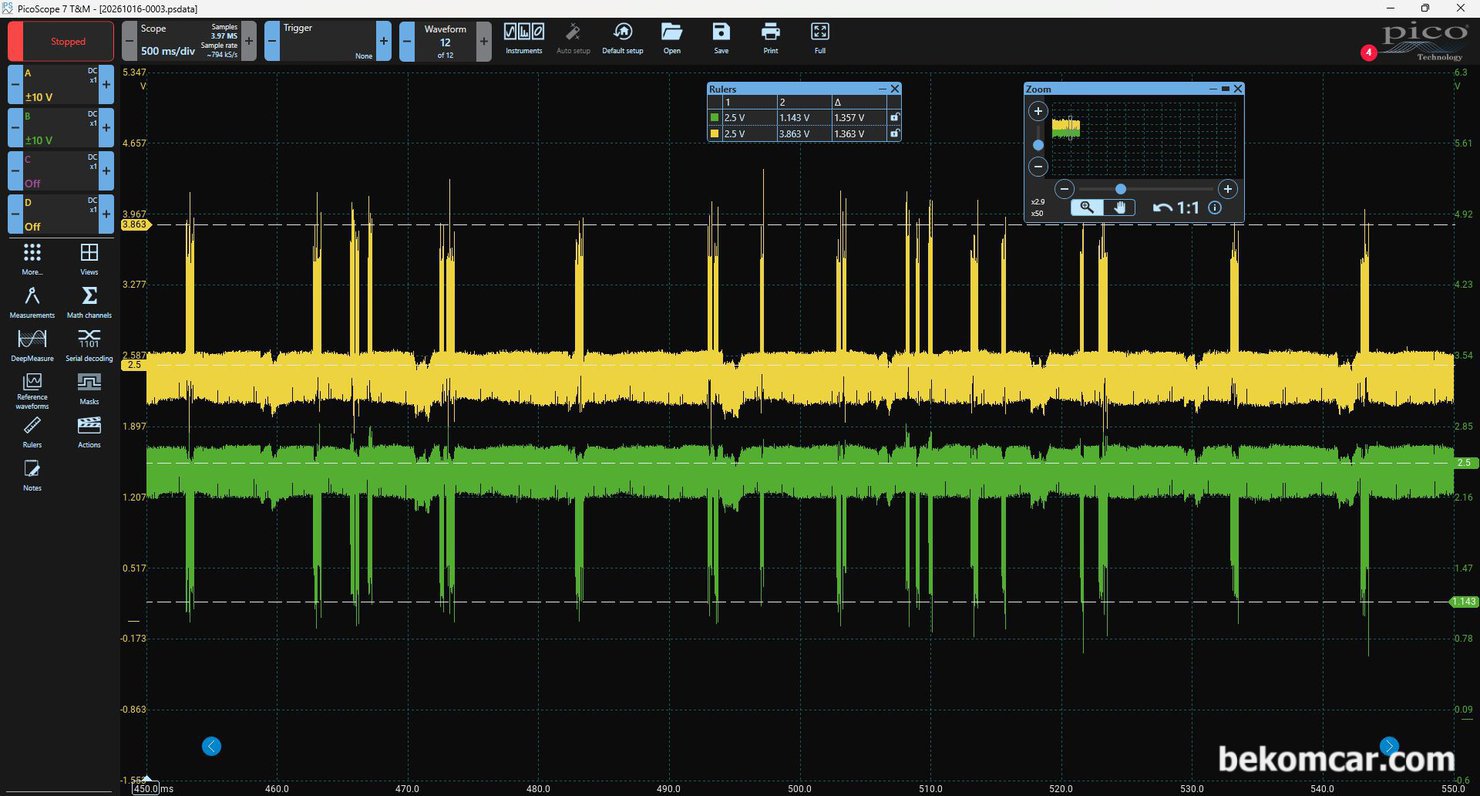Open the DeepMeasure tool
The height and width of the screenshot is (796, 1480).
32,344
